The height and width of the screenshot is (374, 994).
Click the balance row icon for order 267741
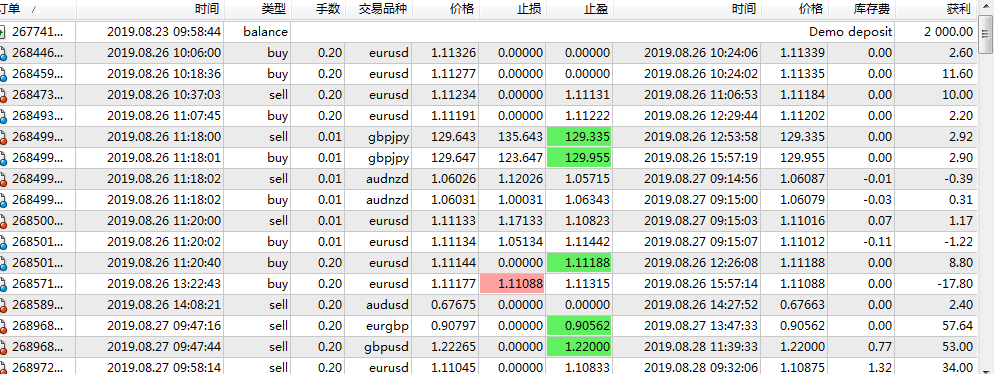(x=3, y=32)
